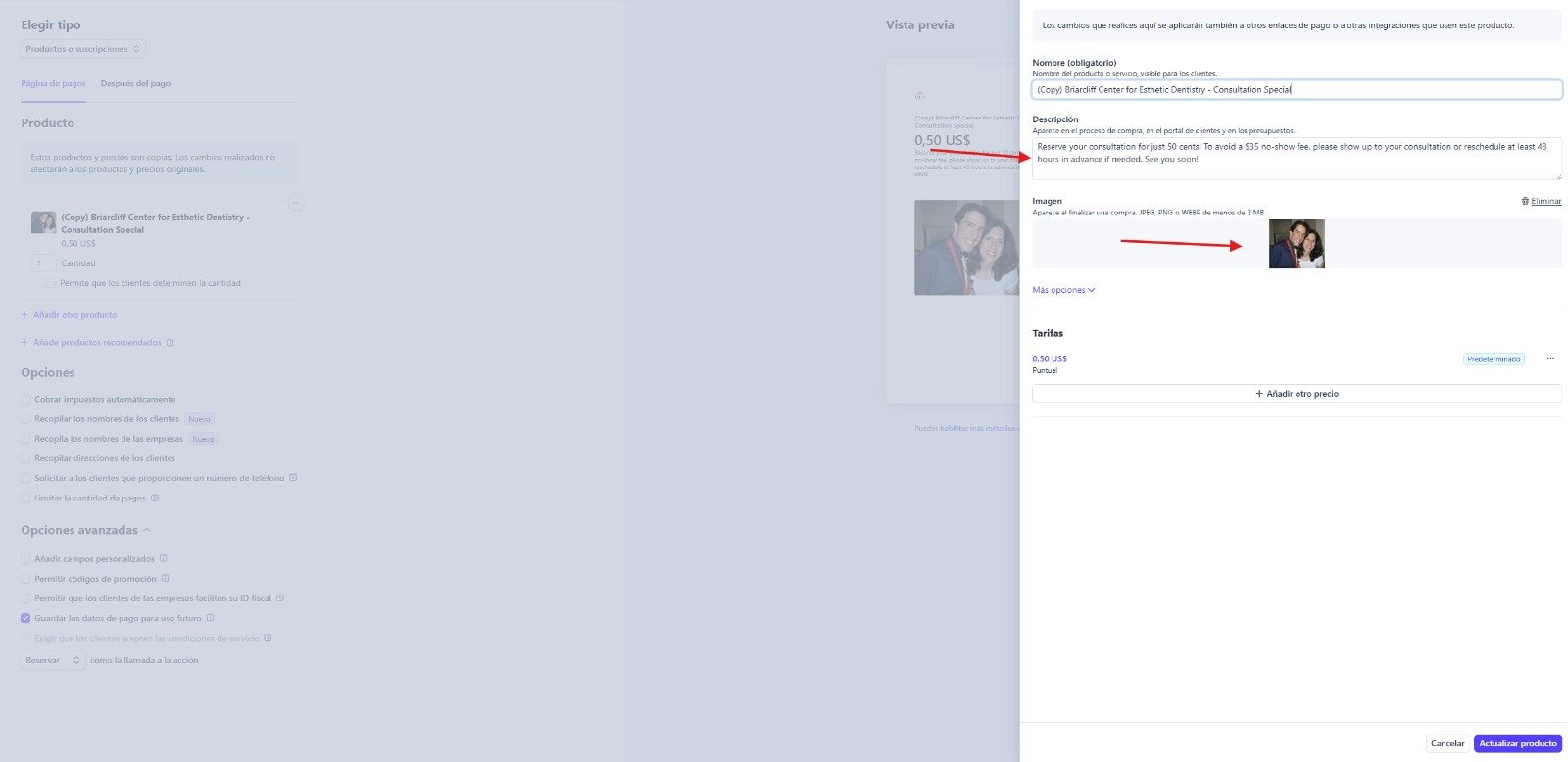The image size is (1568, 762).
Task: Check the phone number request option
Action: point(25,478)
